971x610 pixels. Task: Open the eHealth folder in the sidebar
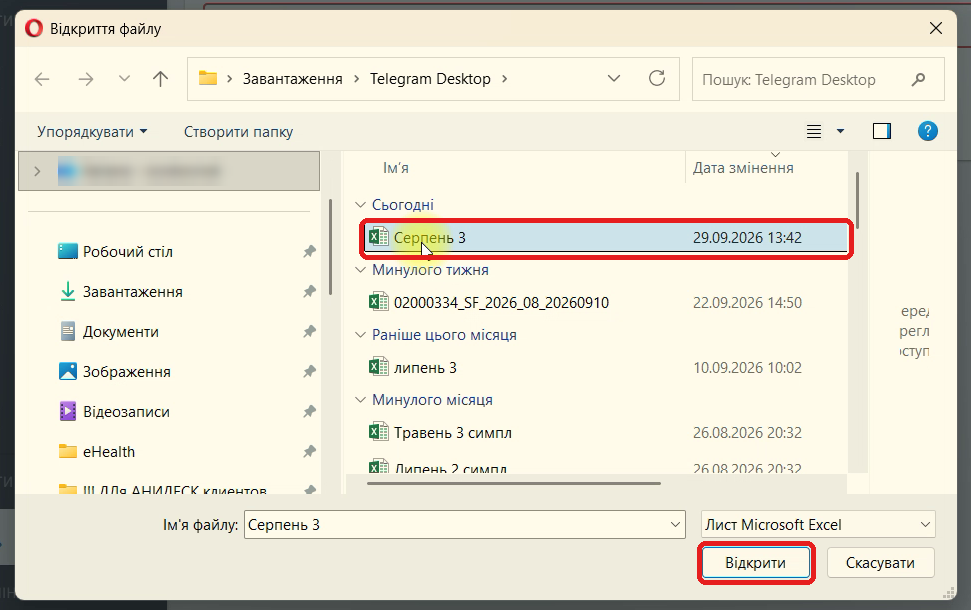click(97, 451)
